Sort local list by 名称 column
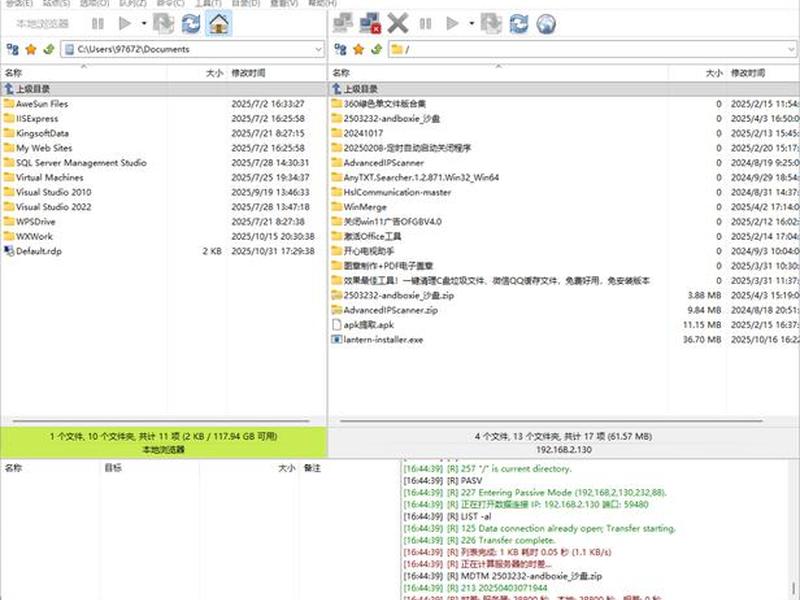The width and height of the screenshot is (800, 600). point(84,73)
